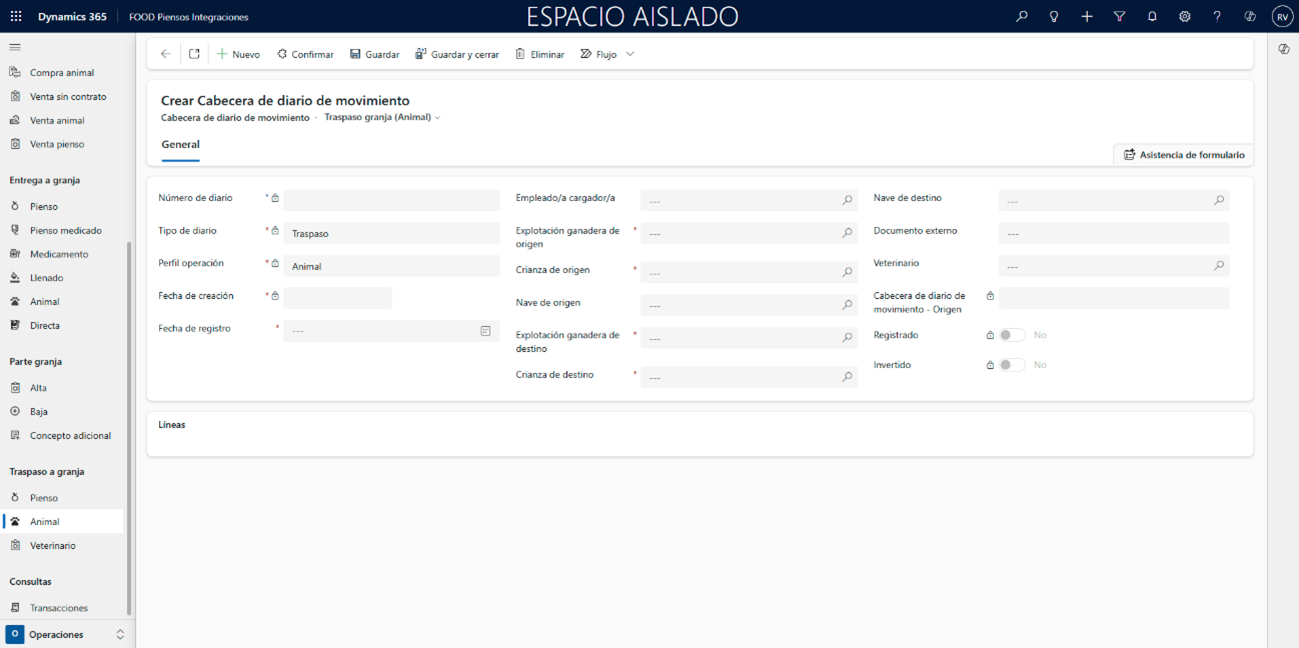
Task: Open the settings gear icon
Action: click(x=1184, y=17)
